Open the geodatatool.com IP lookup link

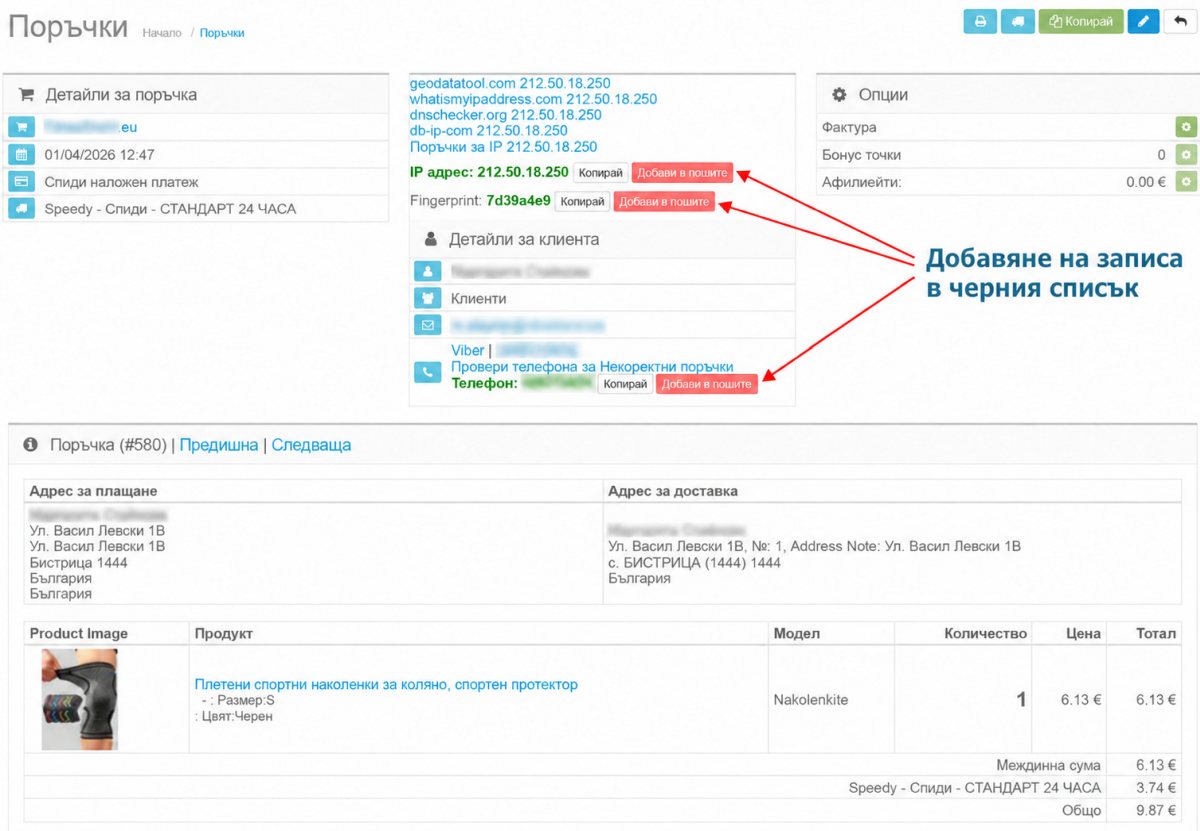(x=510, y=83)
